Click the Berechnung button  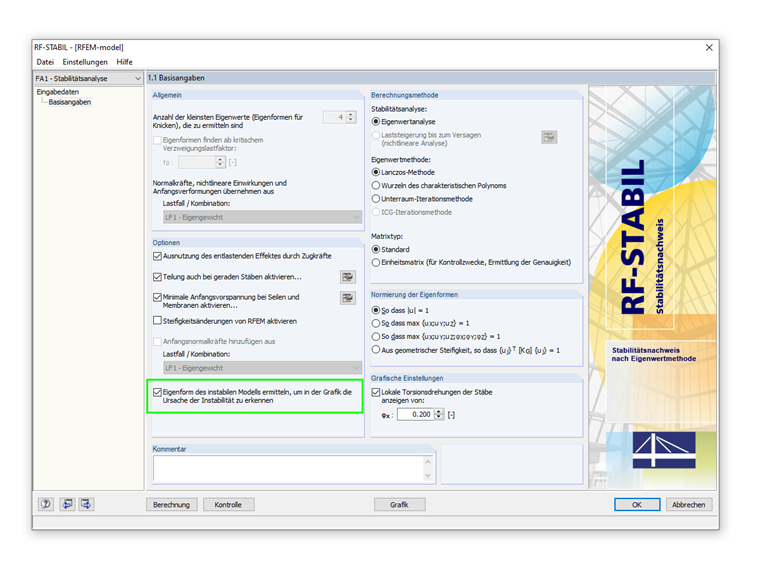coord(172,505)
